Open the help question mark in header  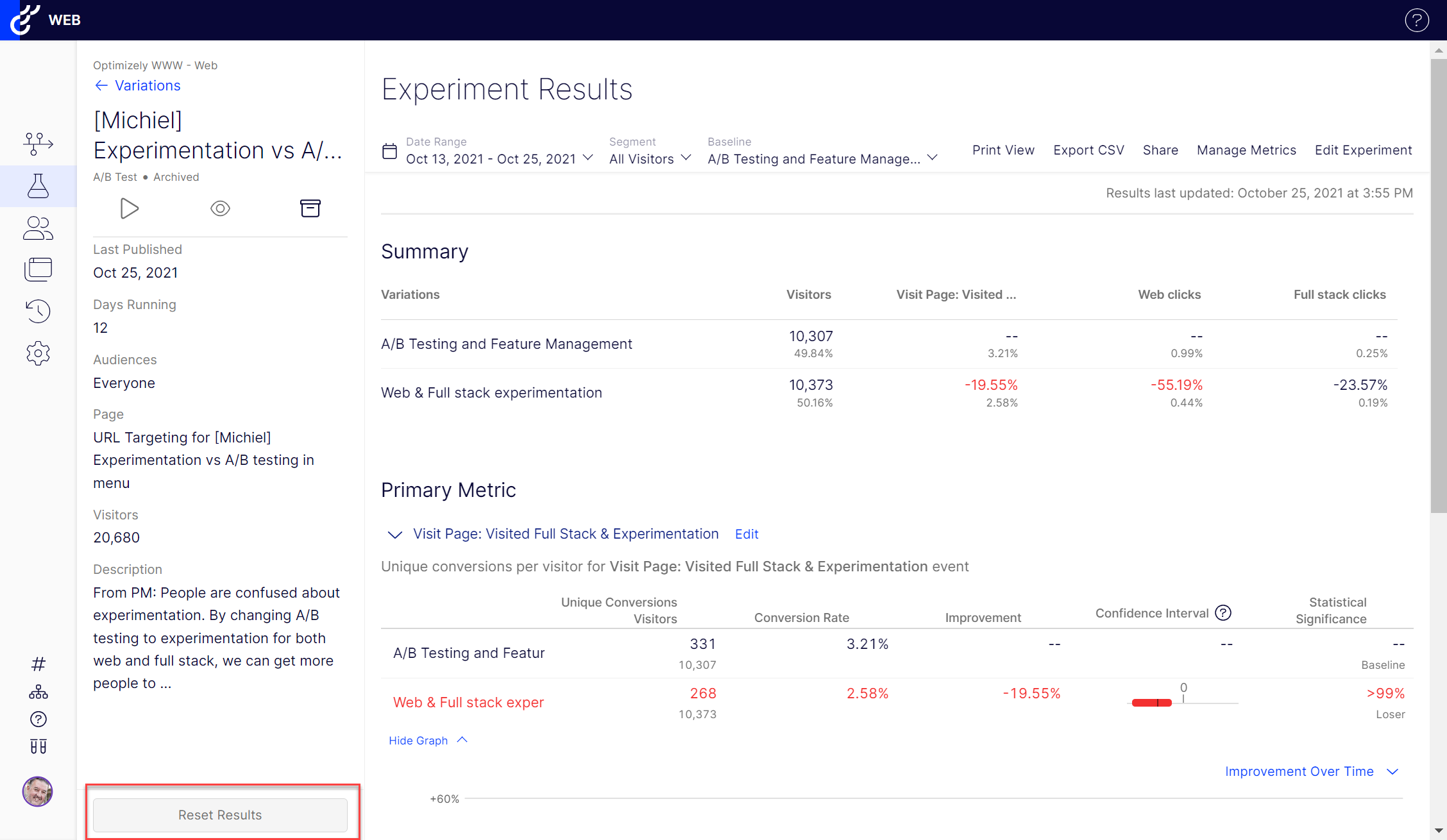click(x=1417, y=20)
